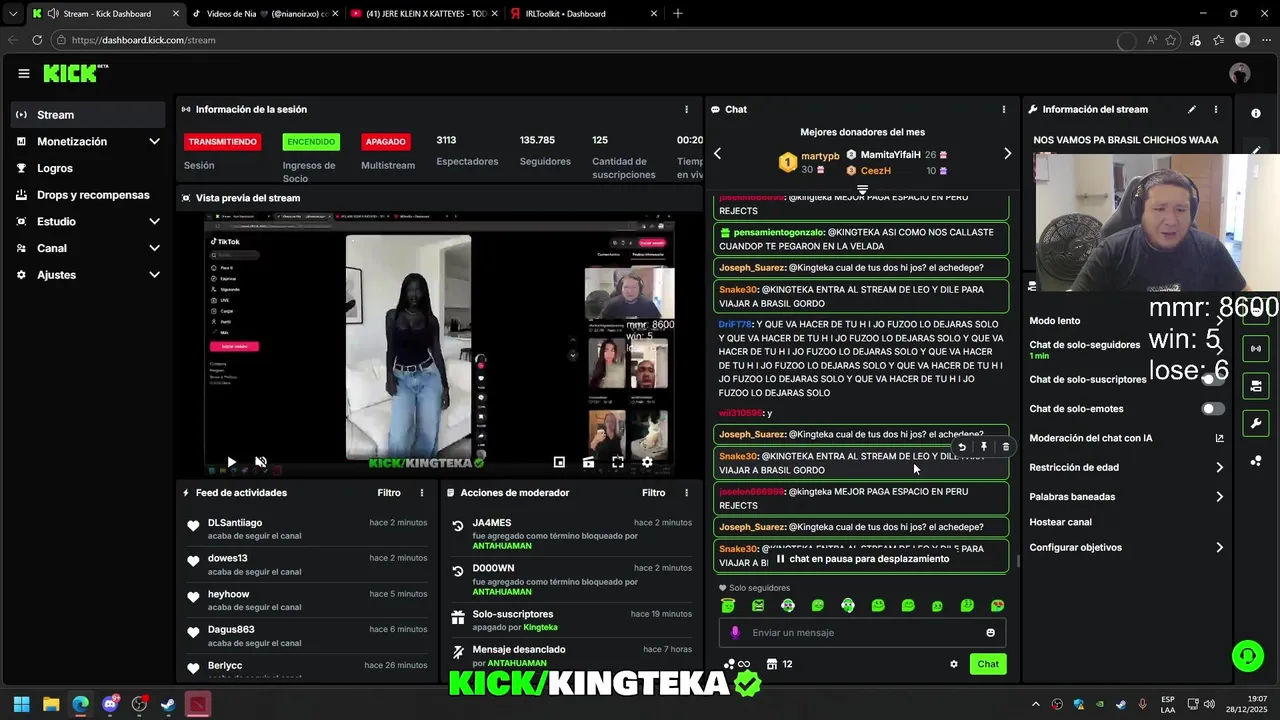Open options menu of Feed de actividades
Image resolution: width=1280 pixels, height=720 pixels.
pyautogui.click(x=422, y=493)
